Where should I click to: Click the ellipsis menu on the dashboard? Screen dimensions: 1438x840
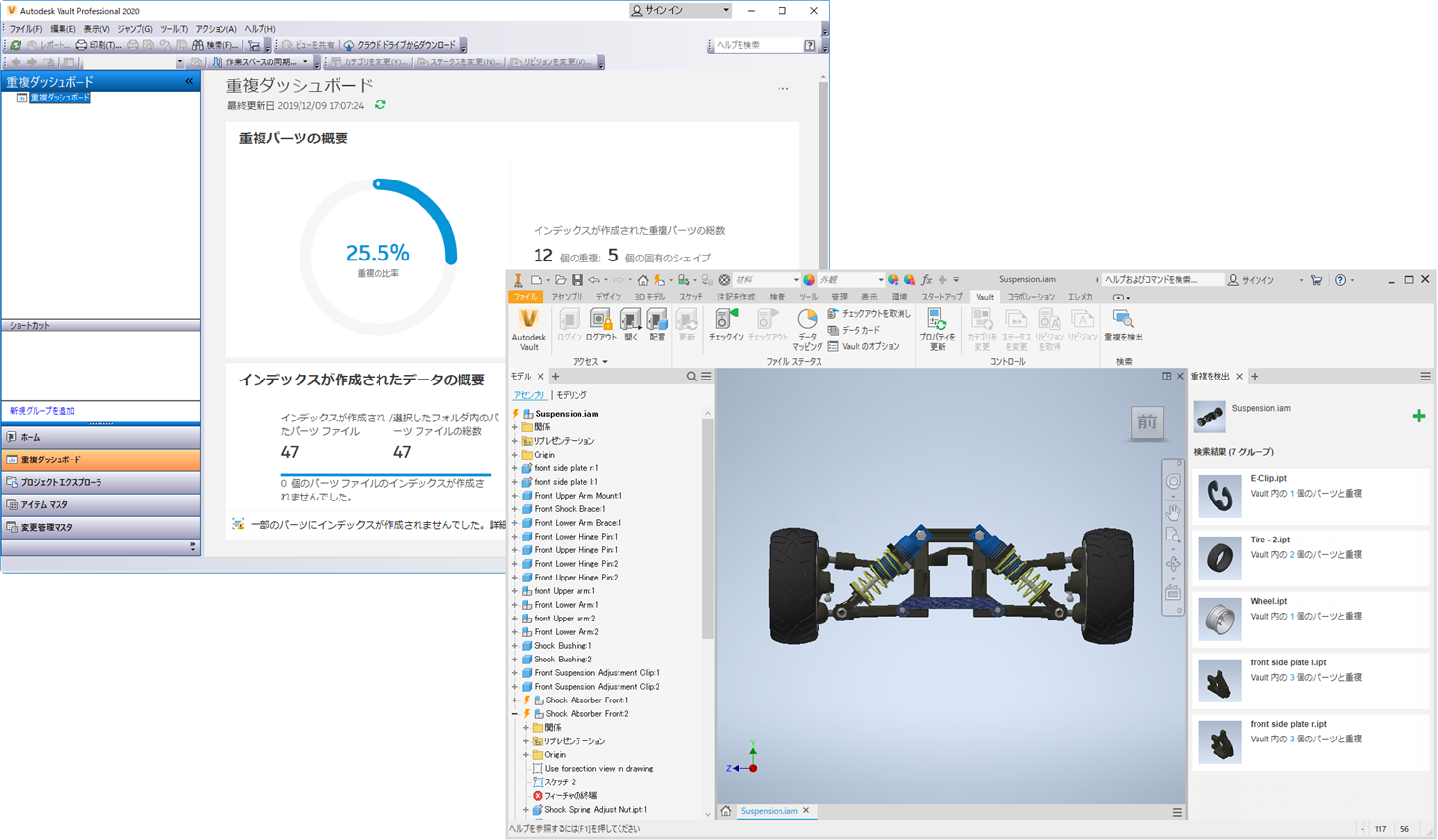783,88
